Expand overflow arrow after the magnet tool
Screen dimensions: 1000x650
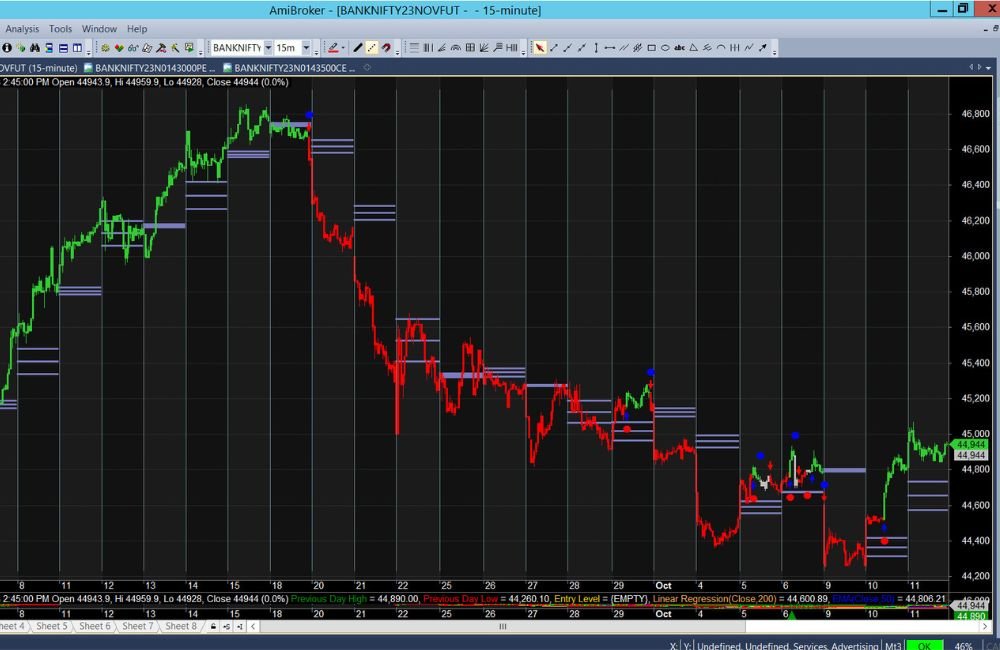pos(397,50)
